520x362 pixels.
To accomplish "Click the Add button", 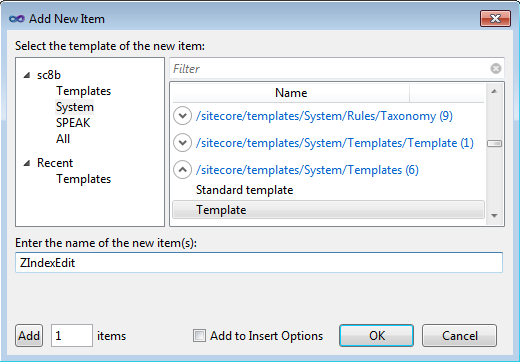I will 29,336.
